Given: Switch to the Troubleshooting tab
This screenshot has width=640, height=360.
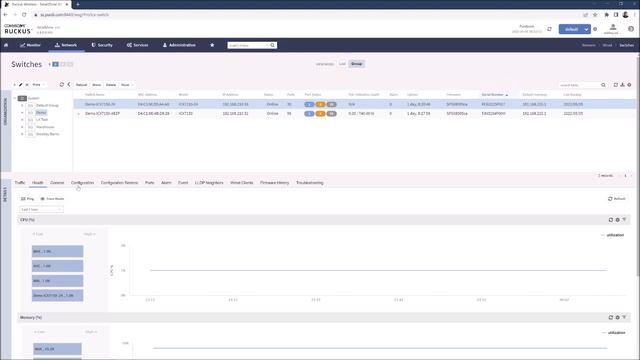Looking at the screenshot, I should point(309,183).
